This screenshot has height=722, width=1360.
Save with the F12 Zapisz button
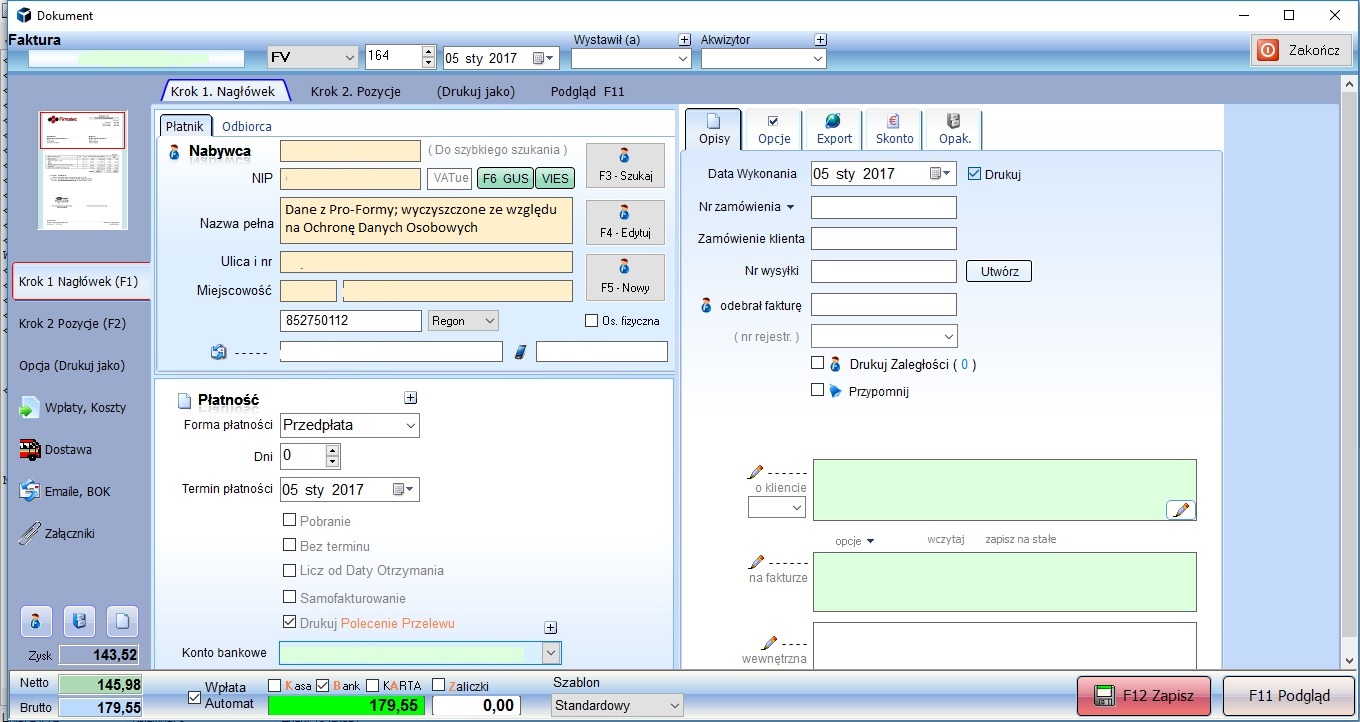pos(1143,696)
